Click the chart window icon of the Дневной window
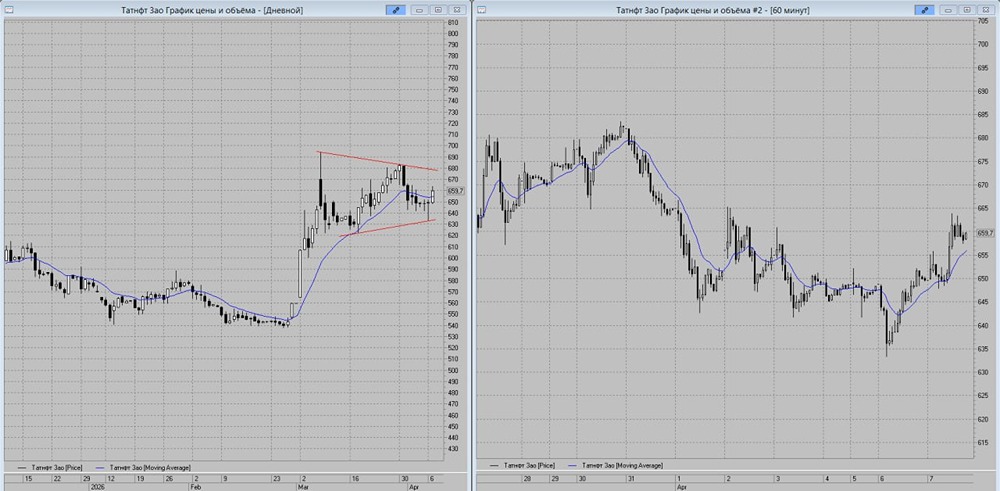Image resolution: width=1000 pixels, height=491 pixels. (11, 10)
